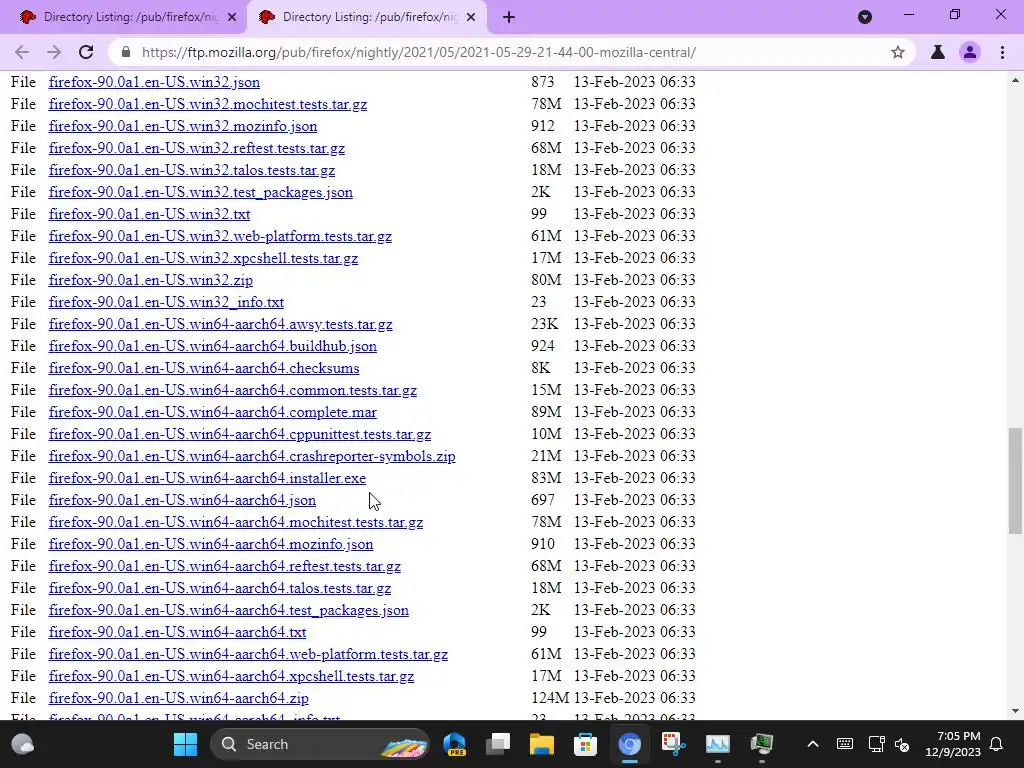Download win64-aarch64.crashreporter-symbols.zip
The width and height of the screenshot is (1024, 768).
click(252, 456)
